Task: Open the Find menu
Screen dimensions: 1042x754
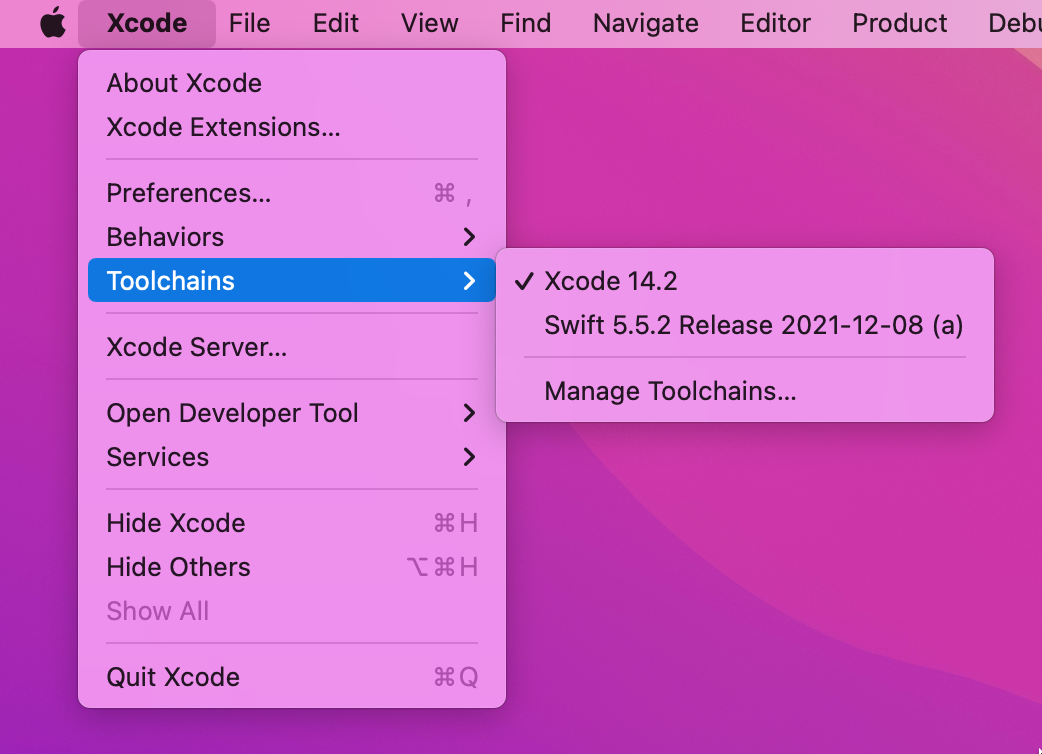Action: [x=525, y=23]
